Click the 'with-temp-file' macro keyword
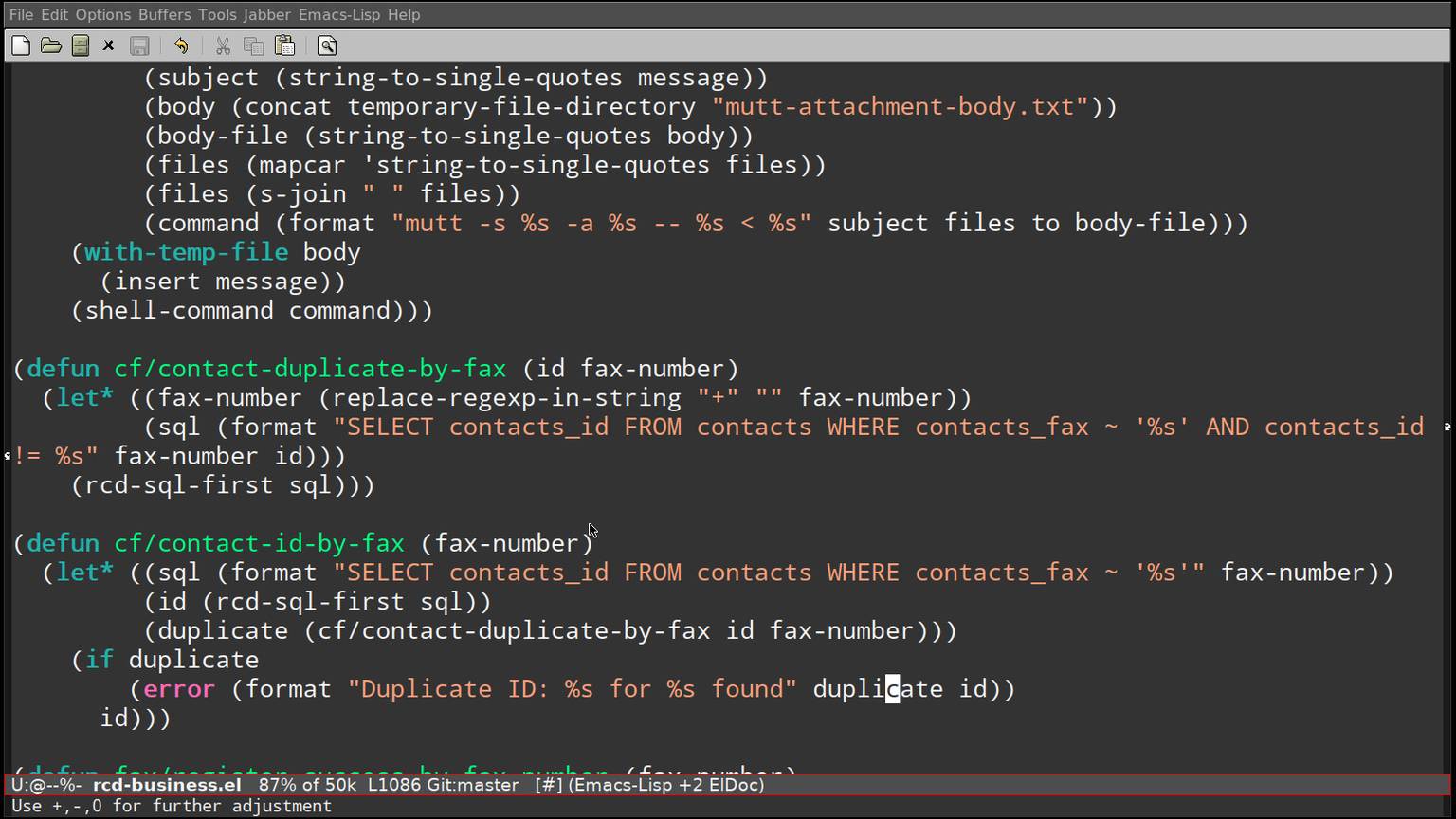 (186, 252)
